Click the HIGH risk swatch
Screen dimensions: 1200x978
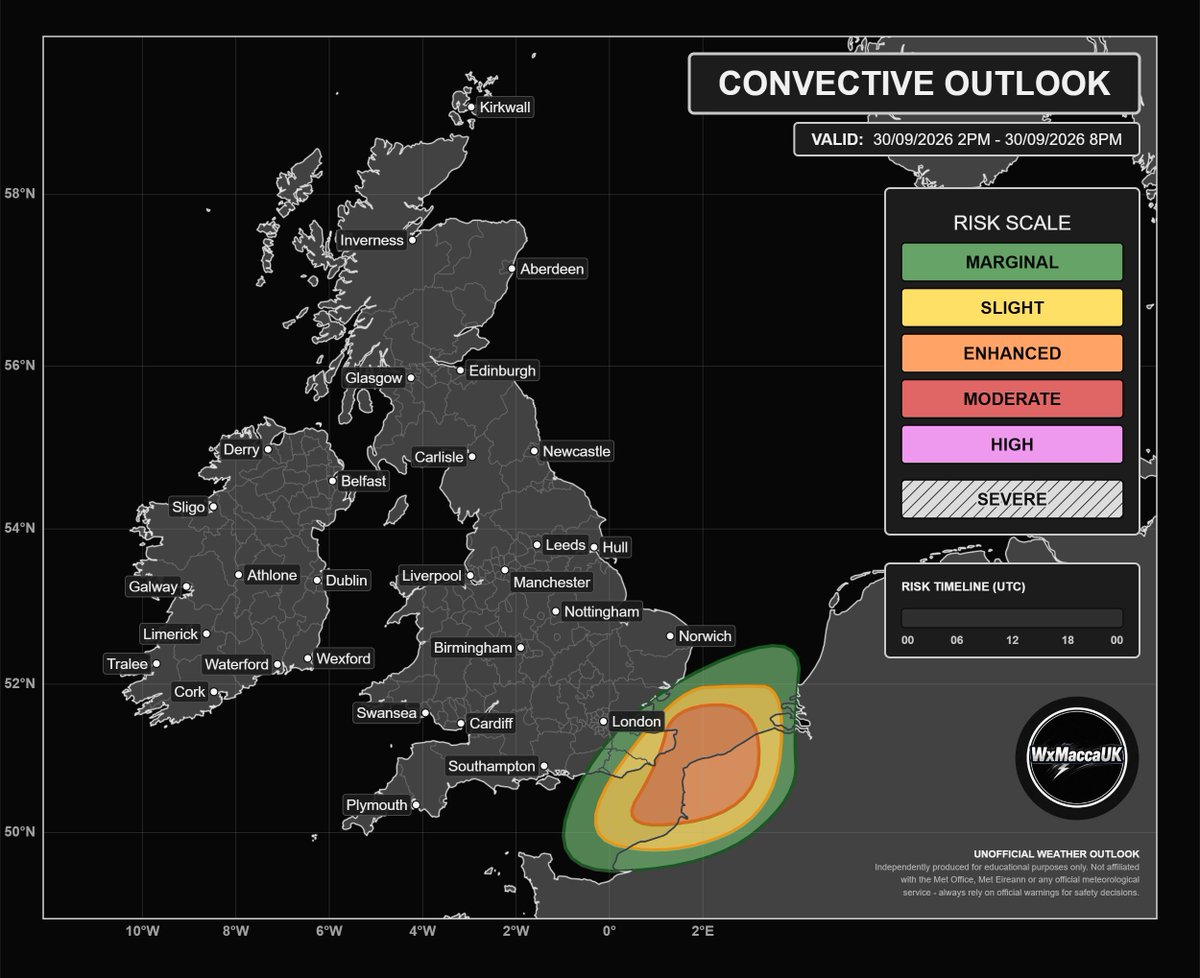coord(1012,445)
